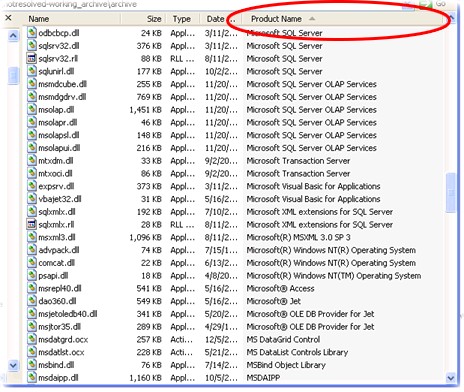
Task: Click the odbcbcp.dll file icon
Action: [x=32, y=33]
